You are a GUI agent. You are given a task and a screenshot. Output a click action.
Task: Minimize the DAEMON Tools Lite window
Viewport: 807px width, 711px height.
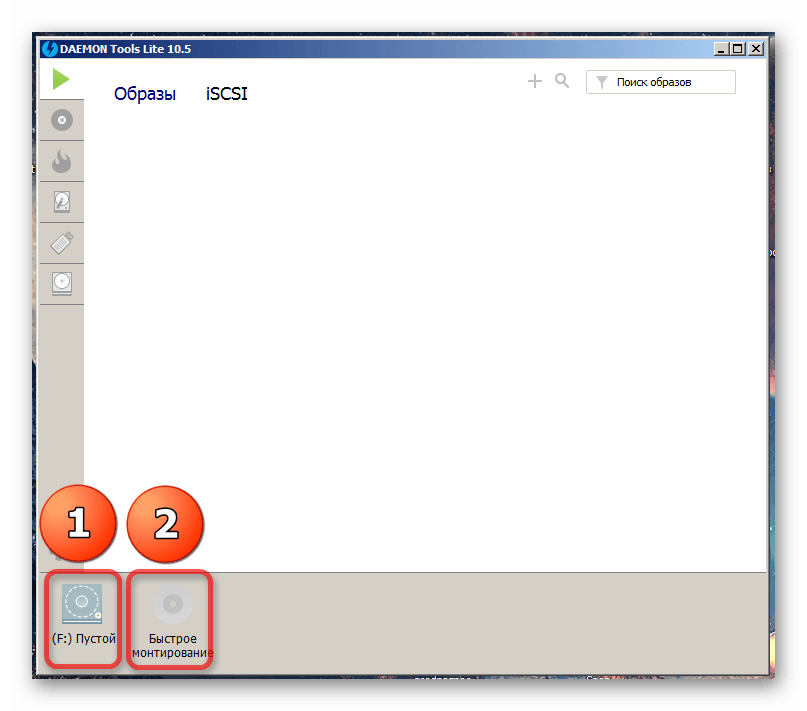point(721,49)
